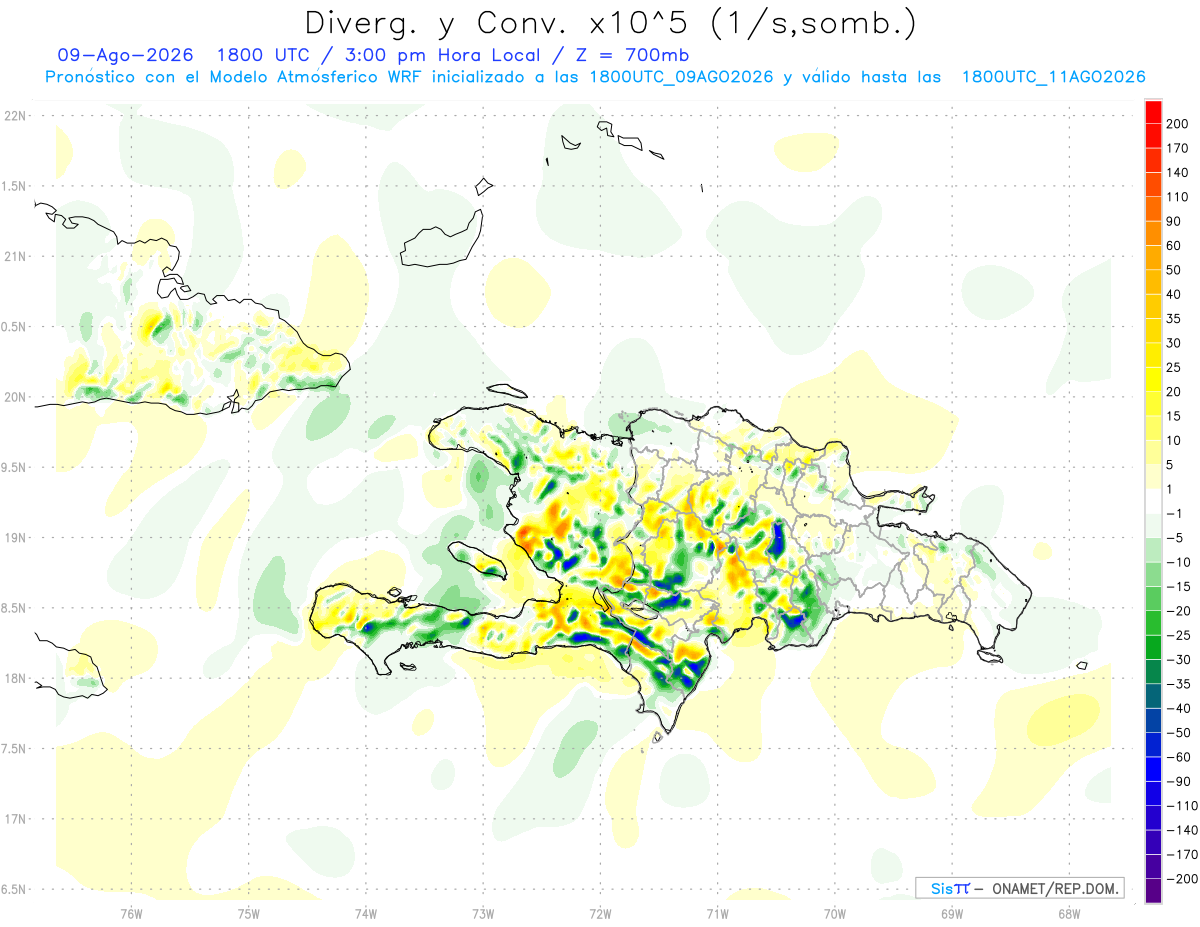Click the '22N' latitude label
1200x927 pixels.
(x=14, y=116)
